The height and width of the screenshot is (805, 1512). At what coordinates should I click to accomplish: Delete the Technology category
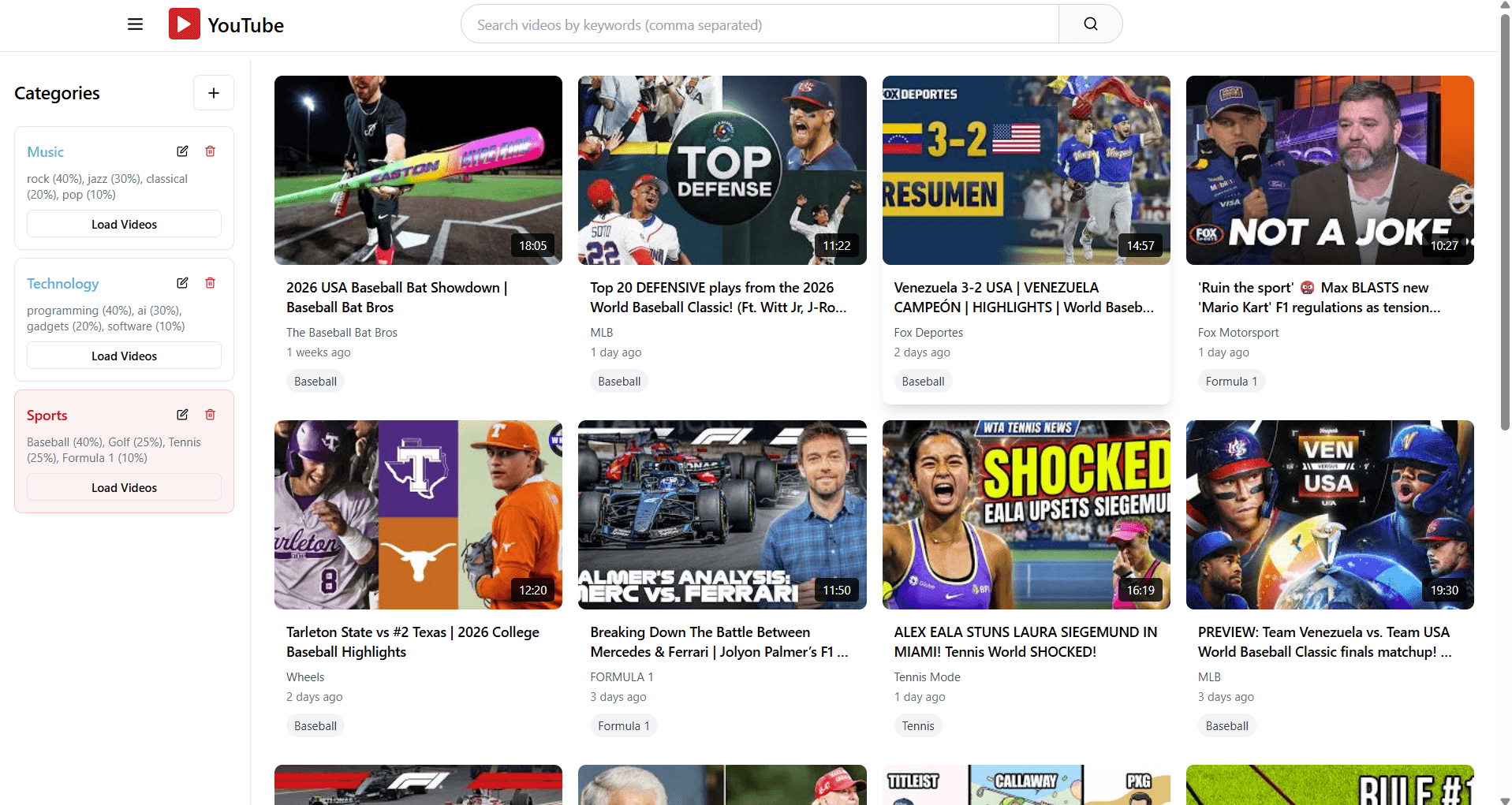210,282
